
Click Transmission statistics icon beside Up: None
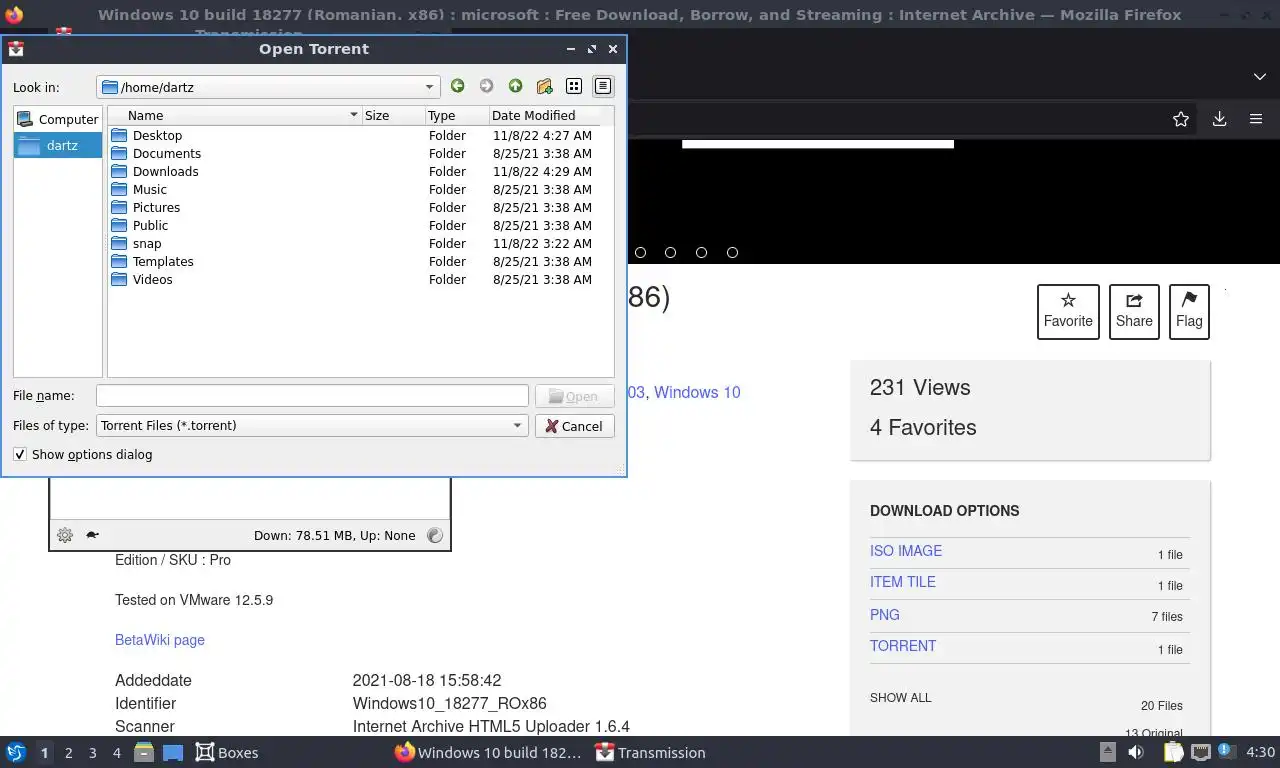point(435,535)
